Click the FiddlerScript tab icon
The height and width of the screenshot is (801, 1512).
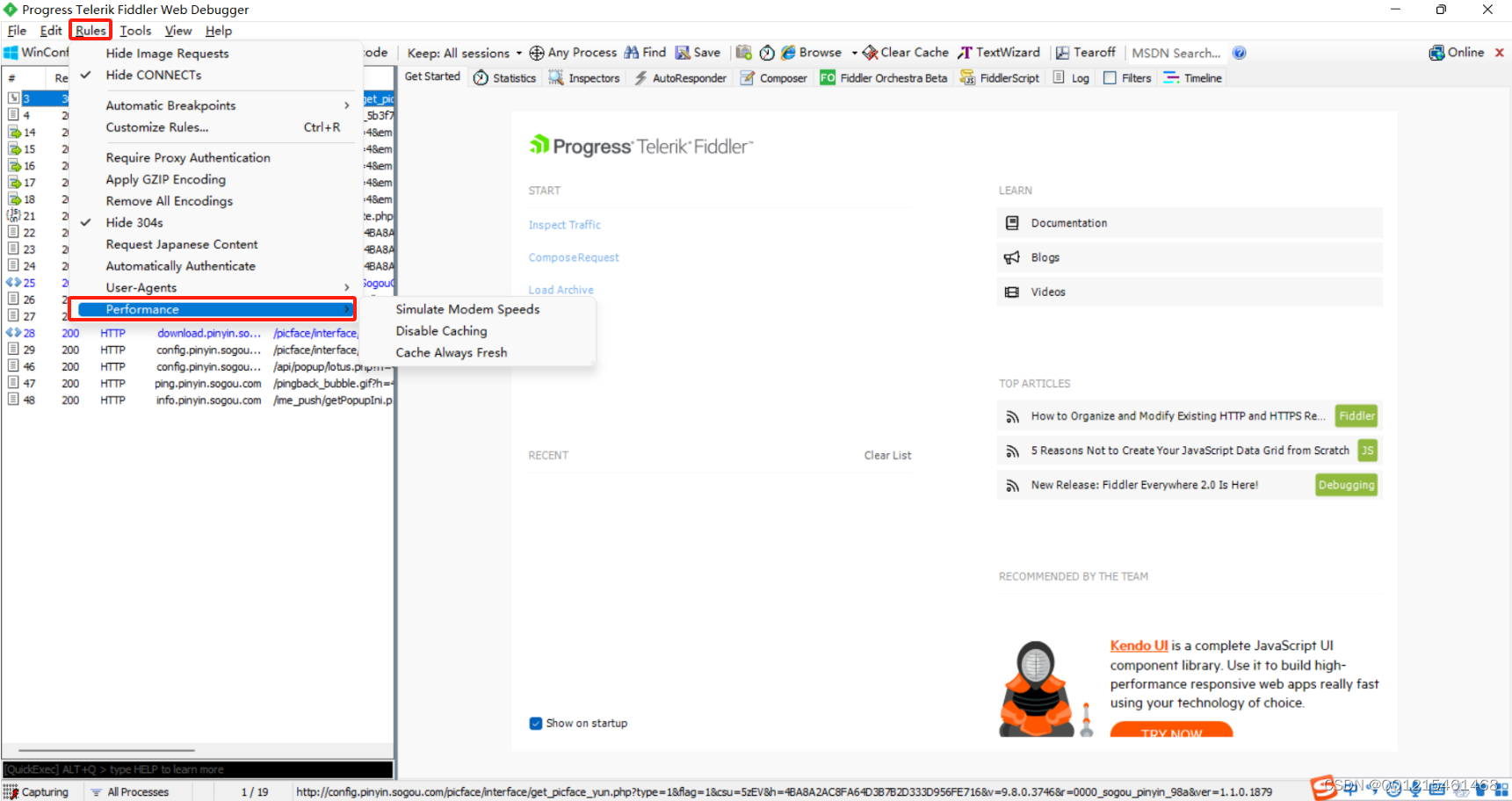click(967, 78)
